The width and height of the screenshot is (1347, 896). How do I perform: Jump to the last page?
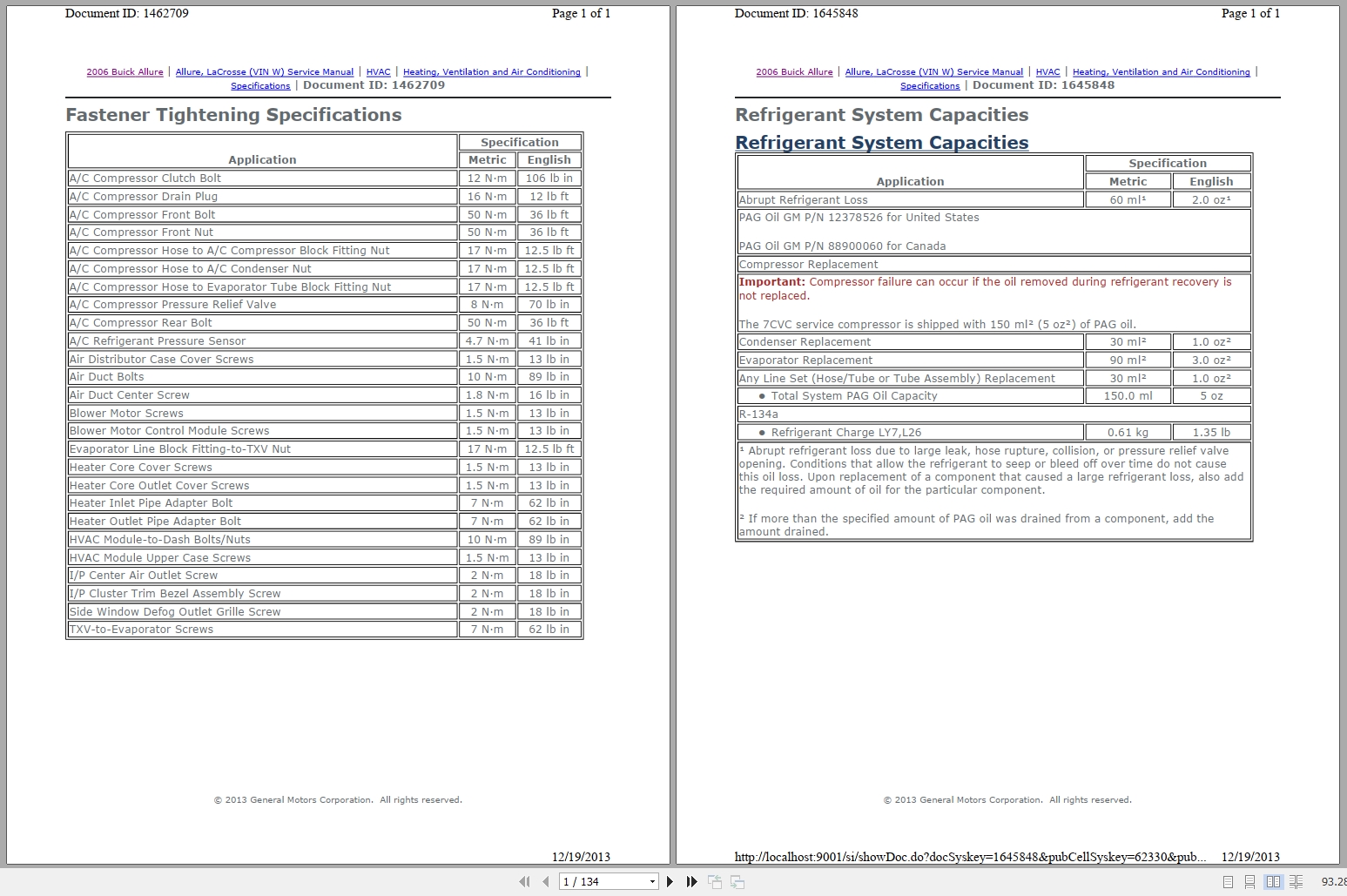pyautogui.click(x=691, y=881)
